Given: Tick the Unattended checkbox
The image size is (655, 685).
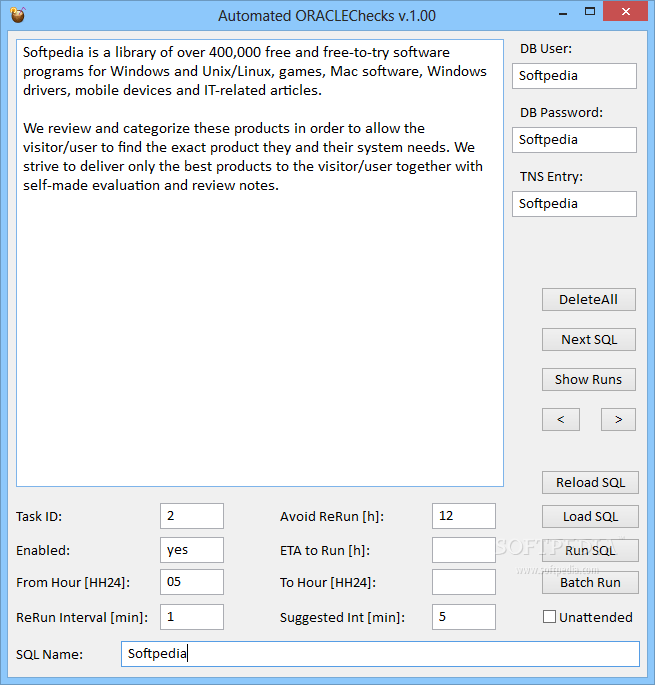Looking at the screenshot, I should (549, 617).
